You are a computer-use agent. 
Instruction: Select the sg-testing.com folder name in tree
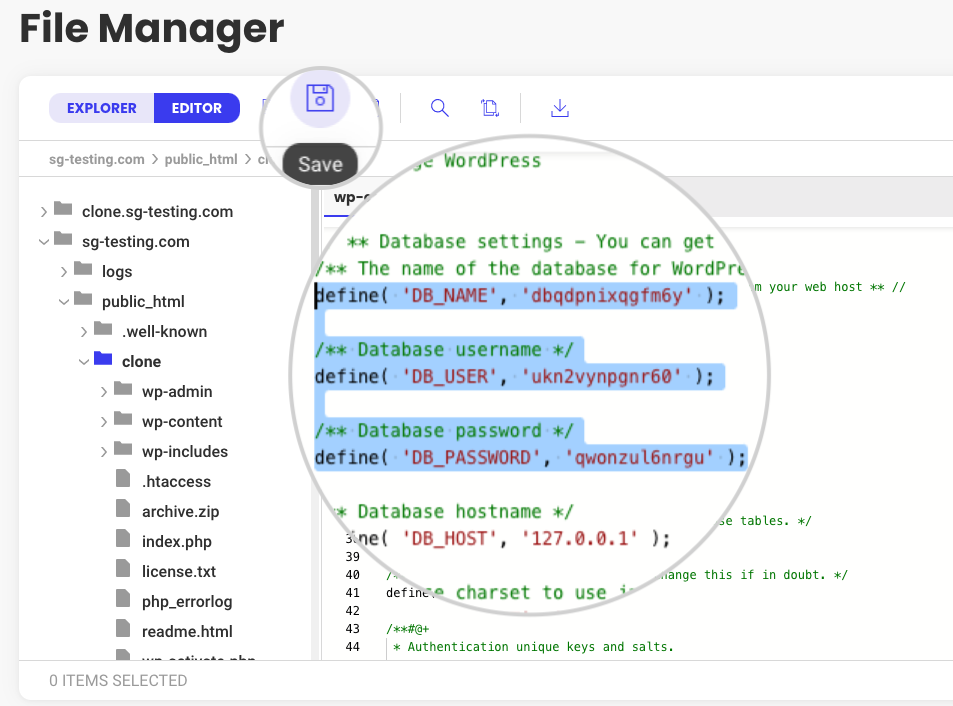pos(136,242)
